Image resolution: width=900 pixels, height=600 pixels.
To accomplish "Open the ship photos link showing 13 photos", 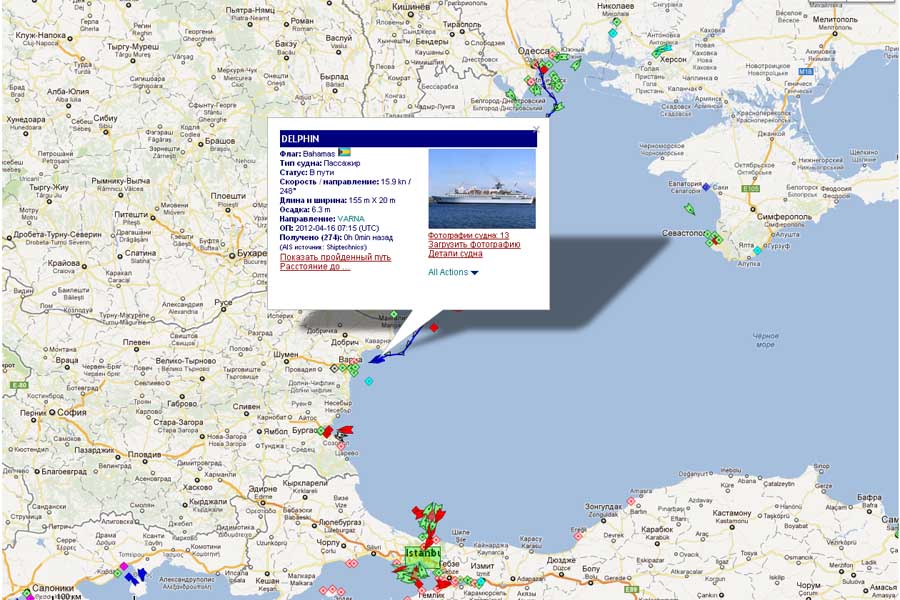I will (469, 236).
